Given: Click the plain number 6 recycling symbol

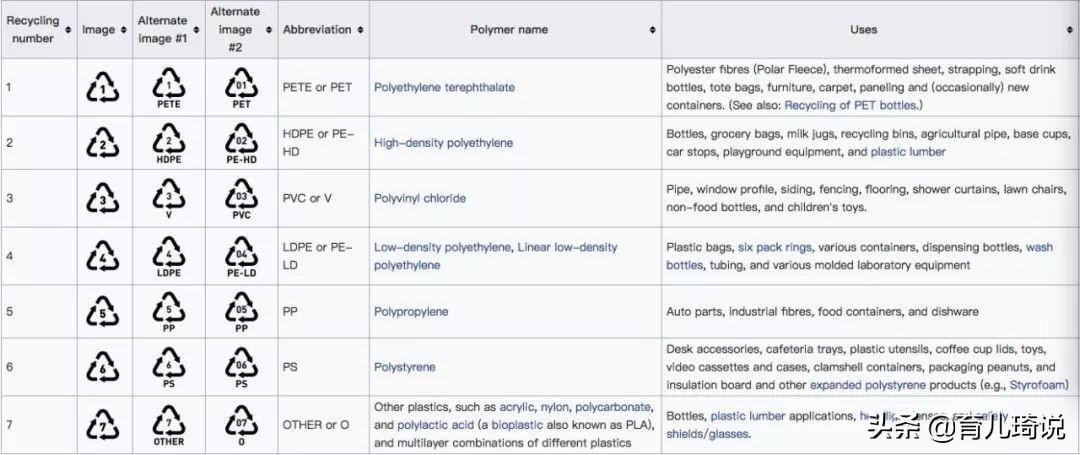Looking at the screenshot, I should [x=102, y=367].
